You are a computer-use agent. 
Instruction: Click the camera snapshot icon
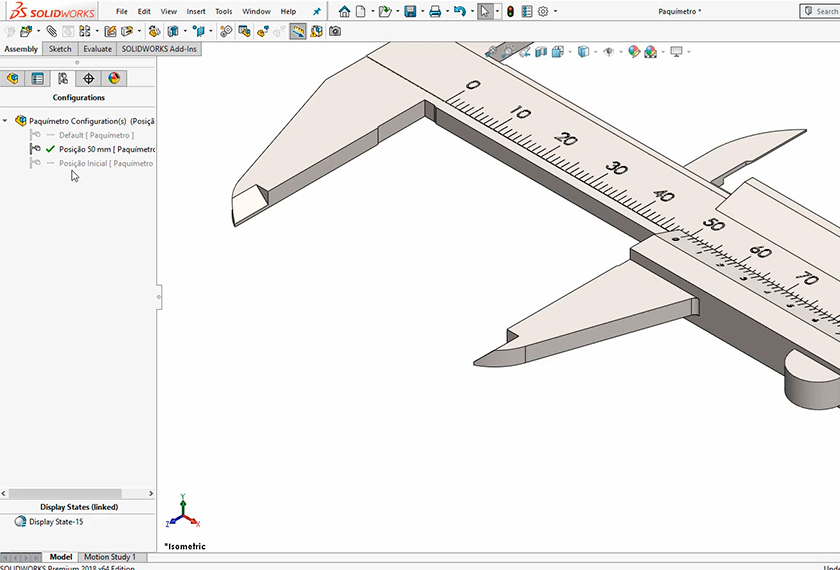(x=334, y=31)
